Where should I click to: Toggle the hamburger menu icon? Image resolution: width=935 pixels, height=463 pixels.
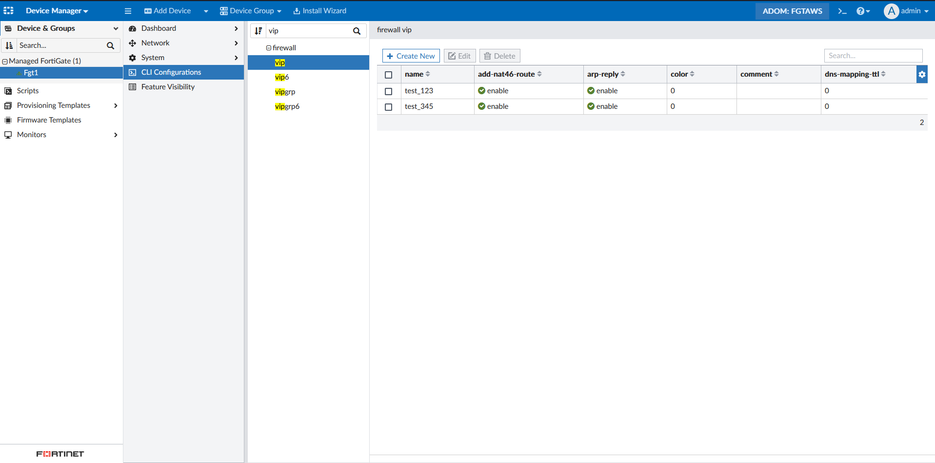(x=128, y=11)
